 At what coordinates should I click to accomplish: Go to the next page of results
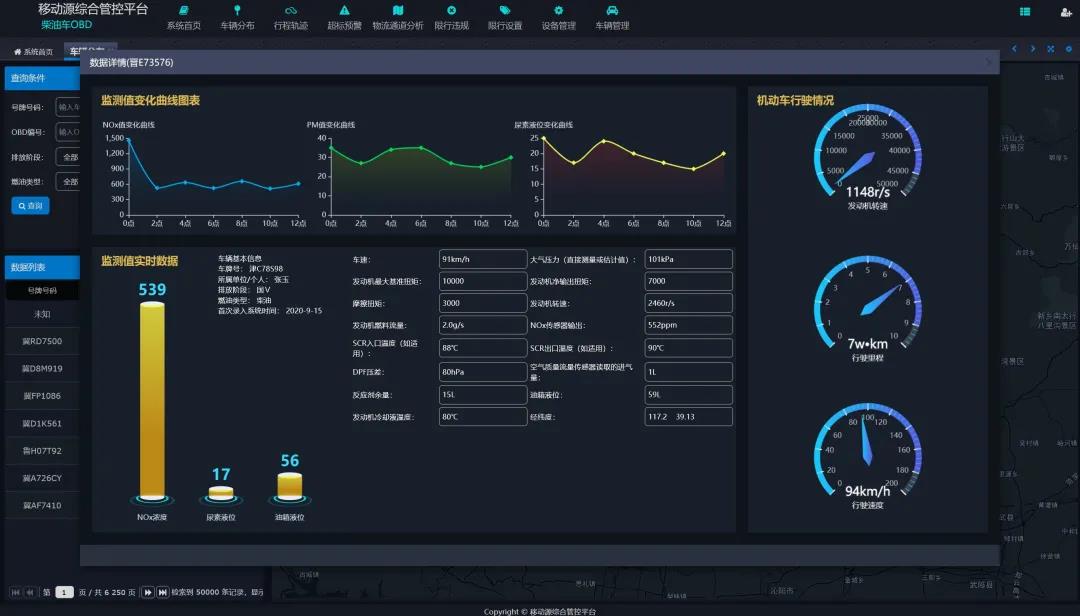click(147, 592)
